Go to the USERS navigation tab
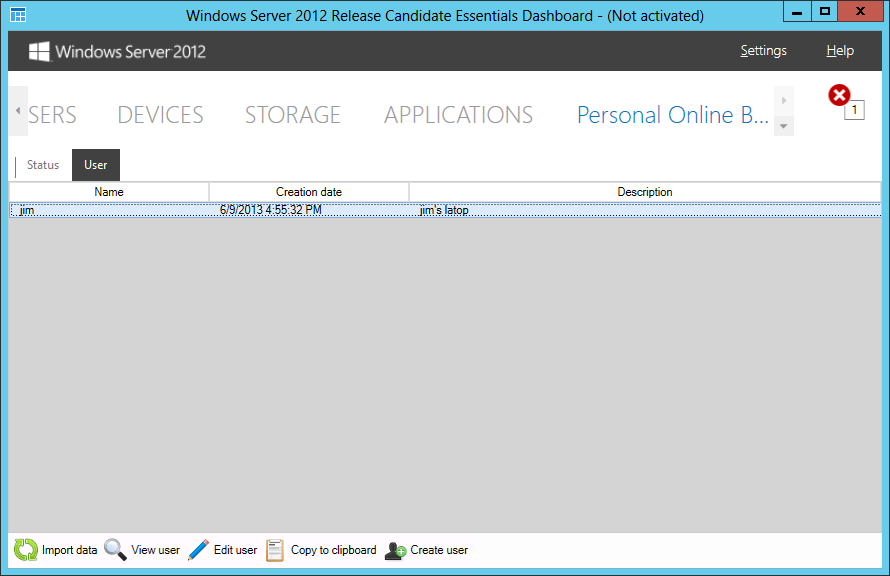 [x=52, y=115]
